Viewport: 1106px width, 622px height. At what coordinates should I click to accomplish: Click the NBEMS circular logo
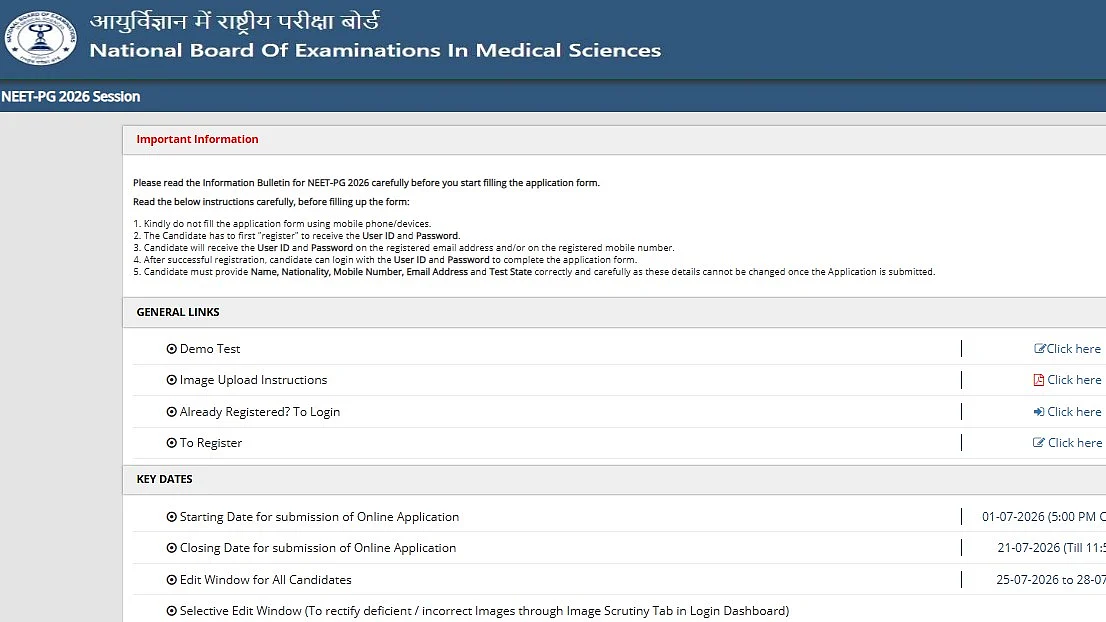click(40, 38)
